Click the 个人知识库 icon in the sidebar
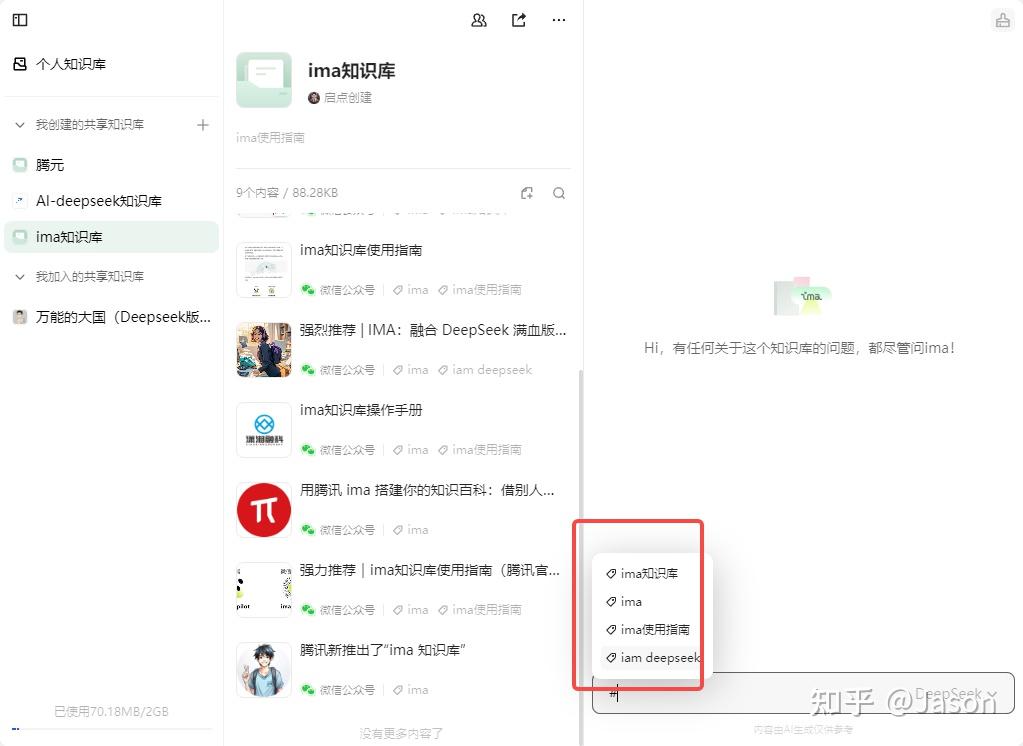 (21, 63)
